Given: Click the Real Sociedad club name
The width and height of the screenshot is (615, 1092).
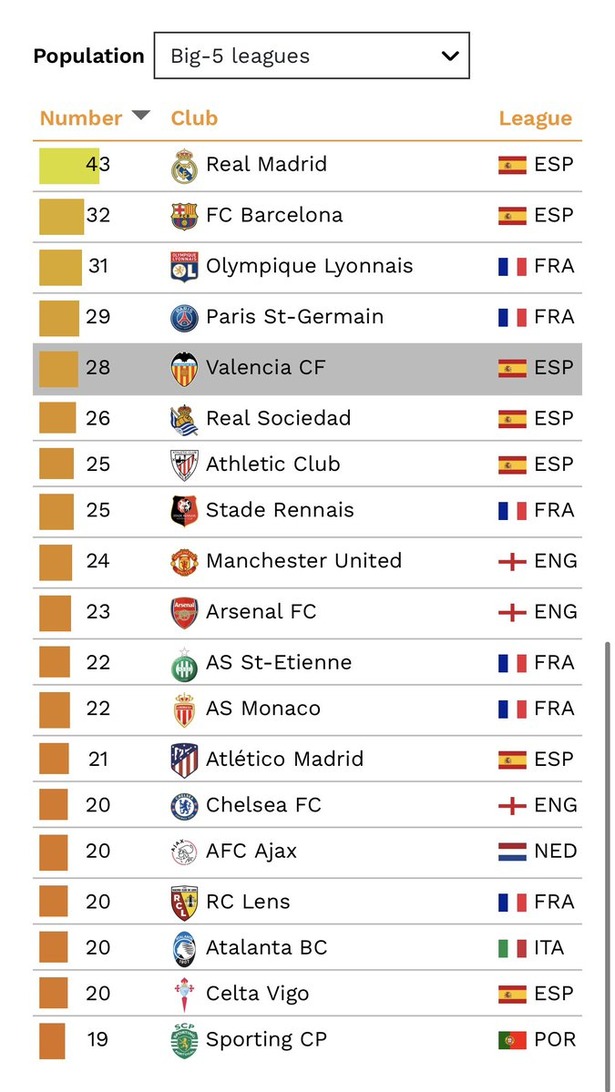Looking at the screenshot, I should pyautogui.click(x=278, y=419).
